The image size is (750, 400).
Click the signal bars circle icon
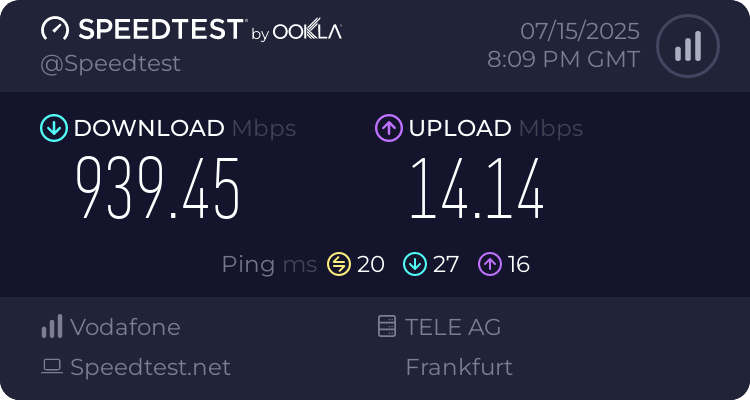(686, 46)
